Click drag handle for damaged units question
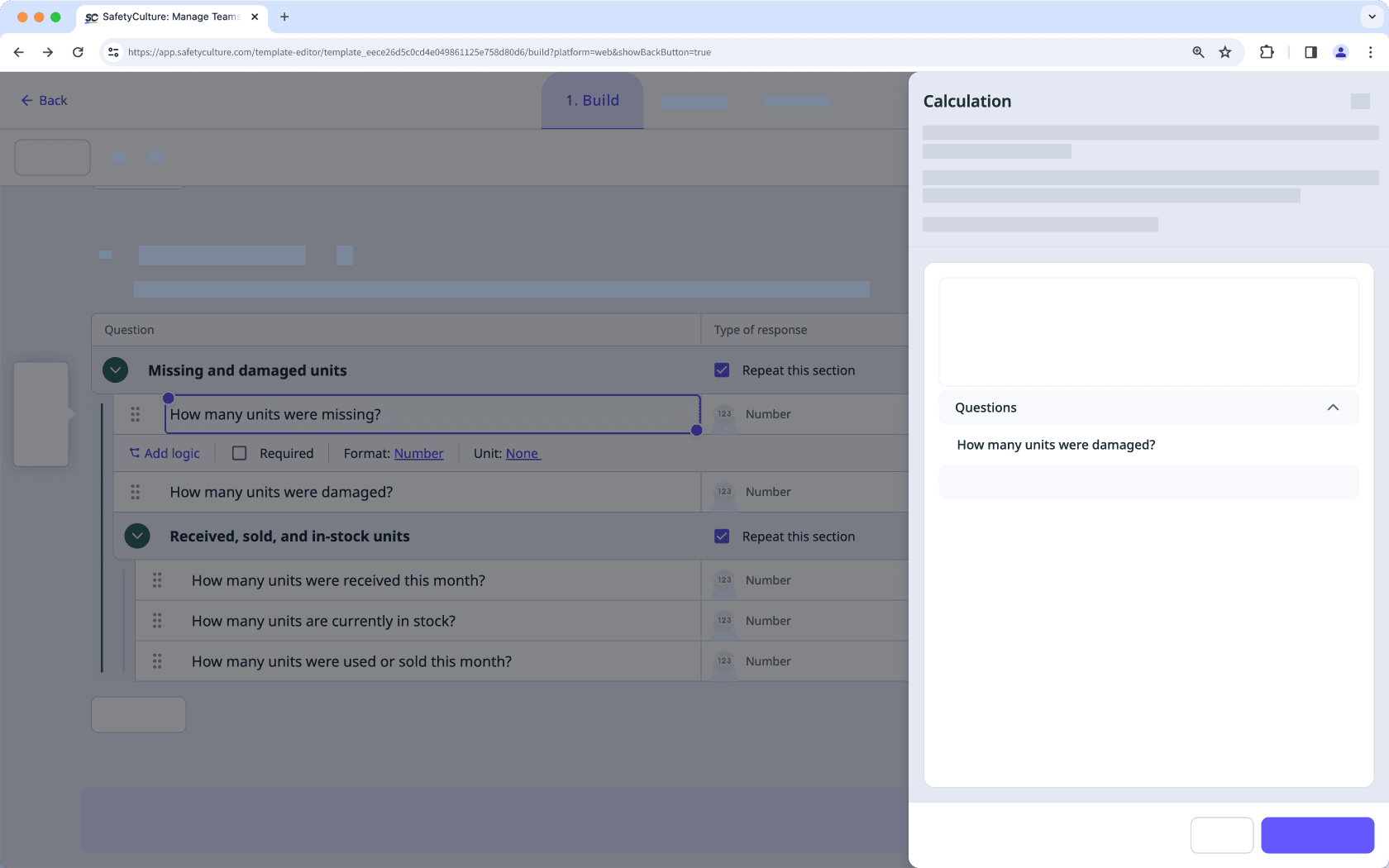The height and width of the screenshot is (868, 1389). click(135, 492)
